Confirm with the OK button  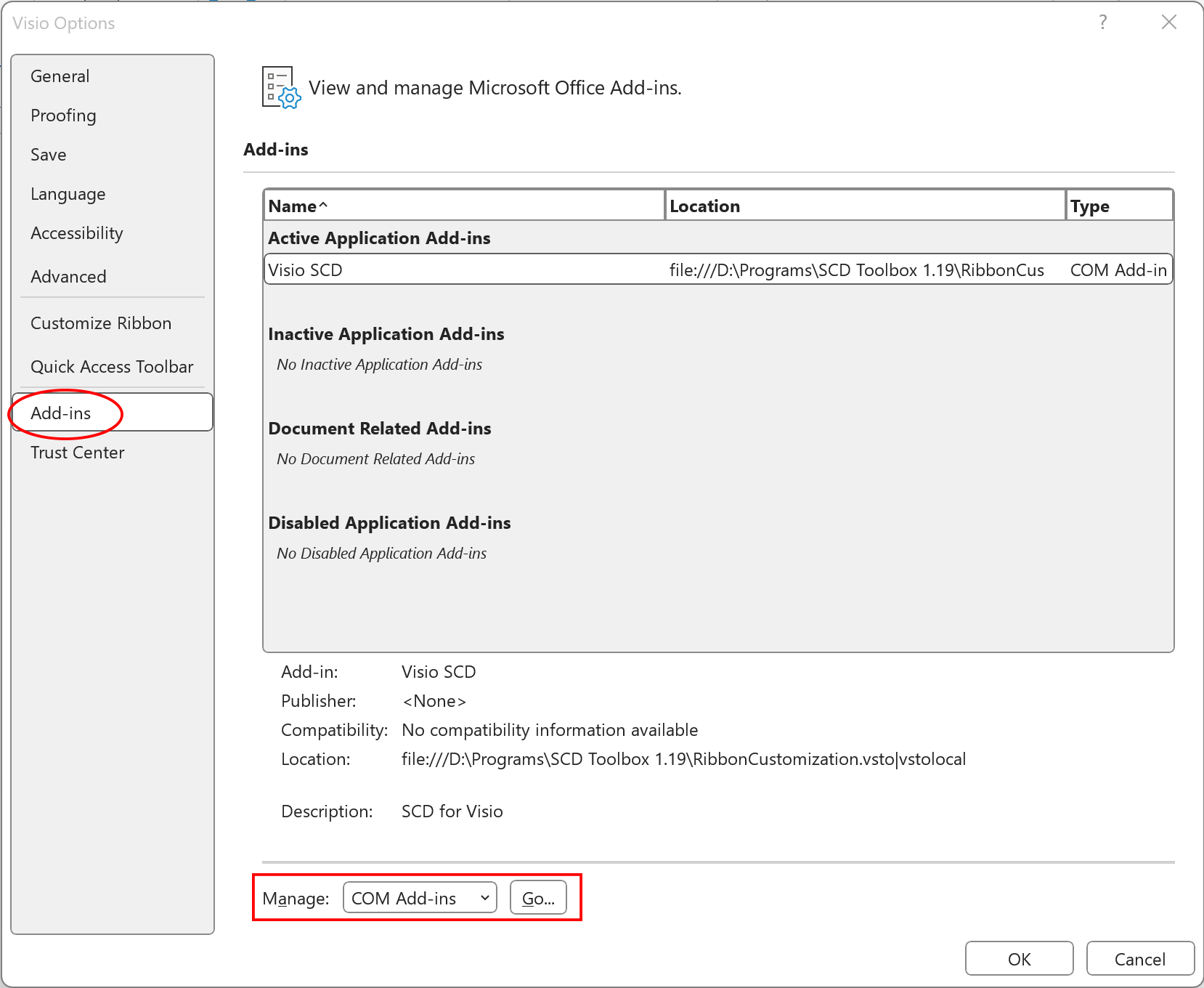[1020, 959]
